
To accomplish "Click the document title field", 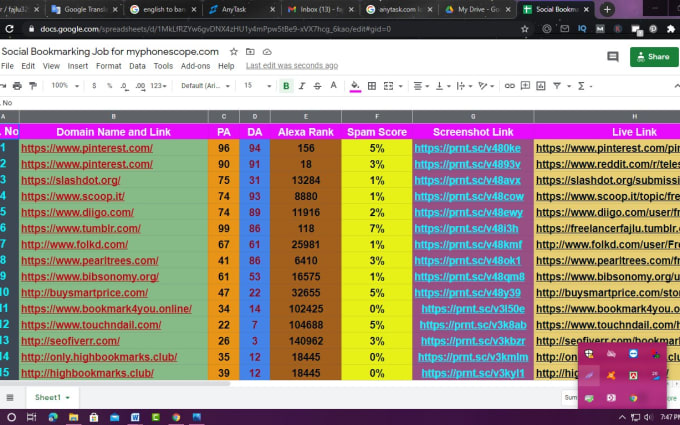I will tap(110, 52).
